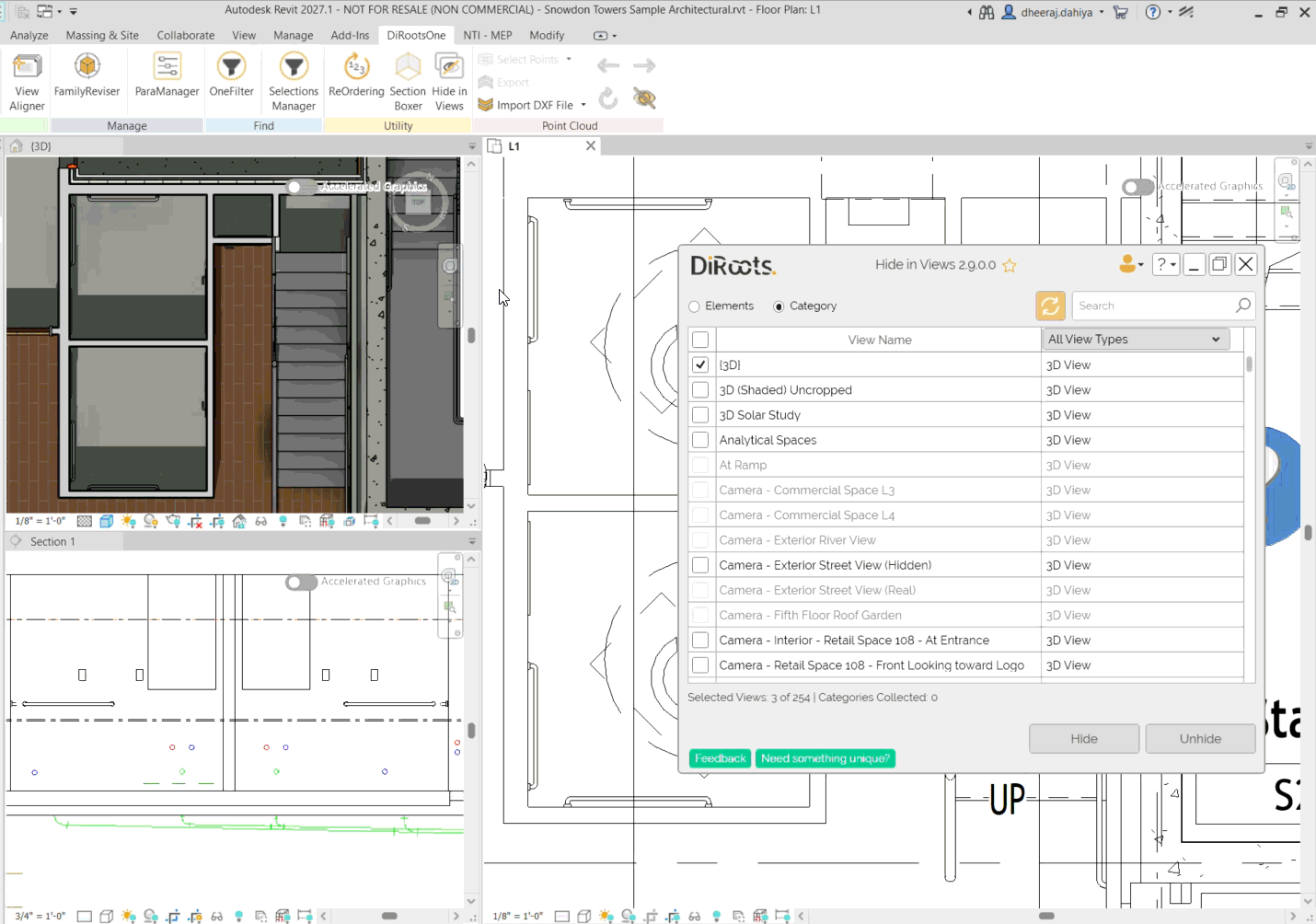Click the Point Cloud rotate refresh icon

coord(608,98)
